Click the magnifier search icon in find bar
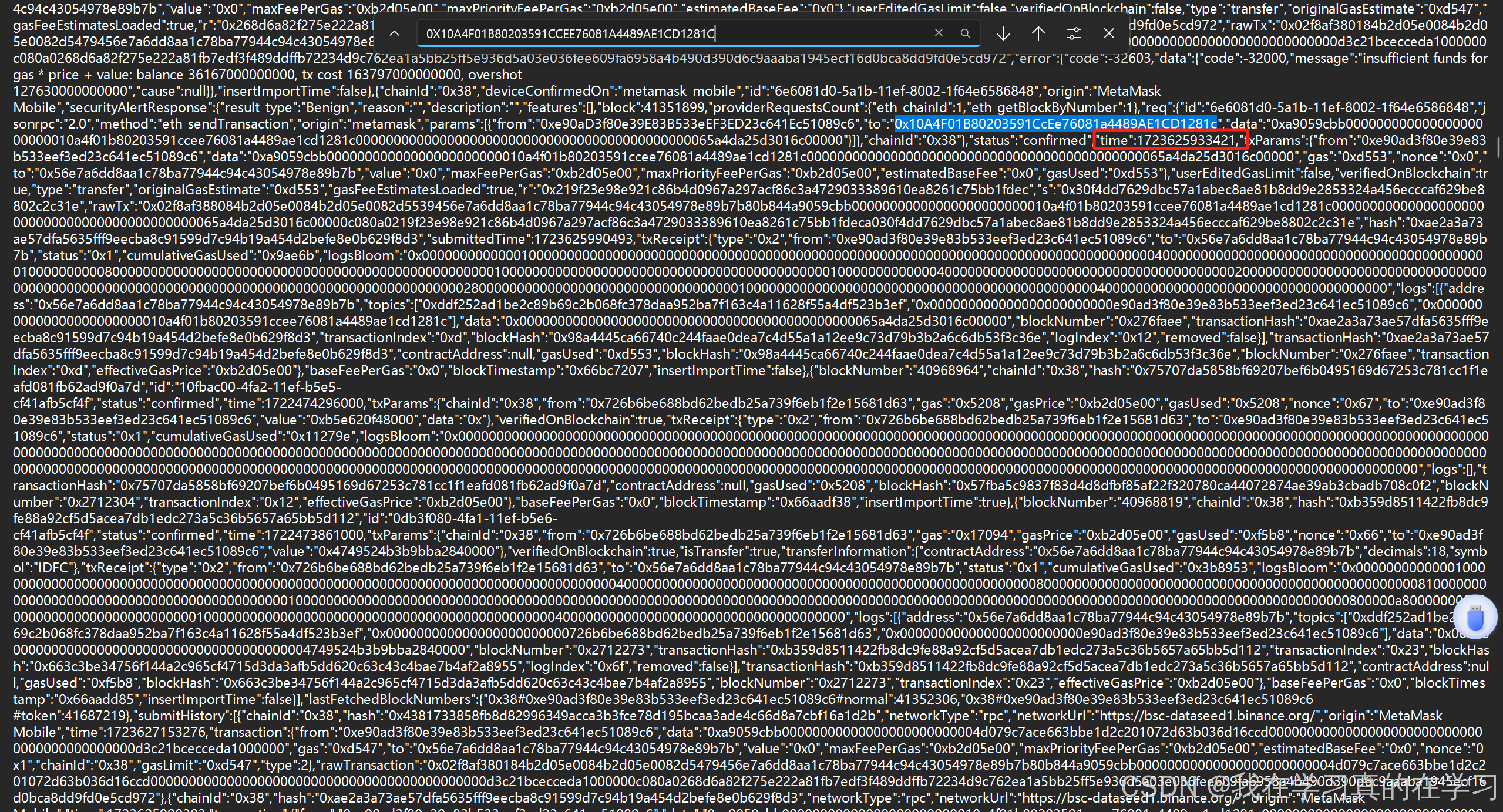 [965, 33]
